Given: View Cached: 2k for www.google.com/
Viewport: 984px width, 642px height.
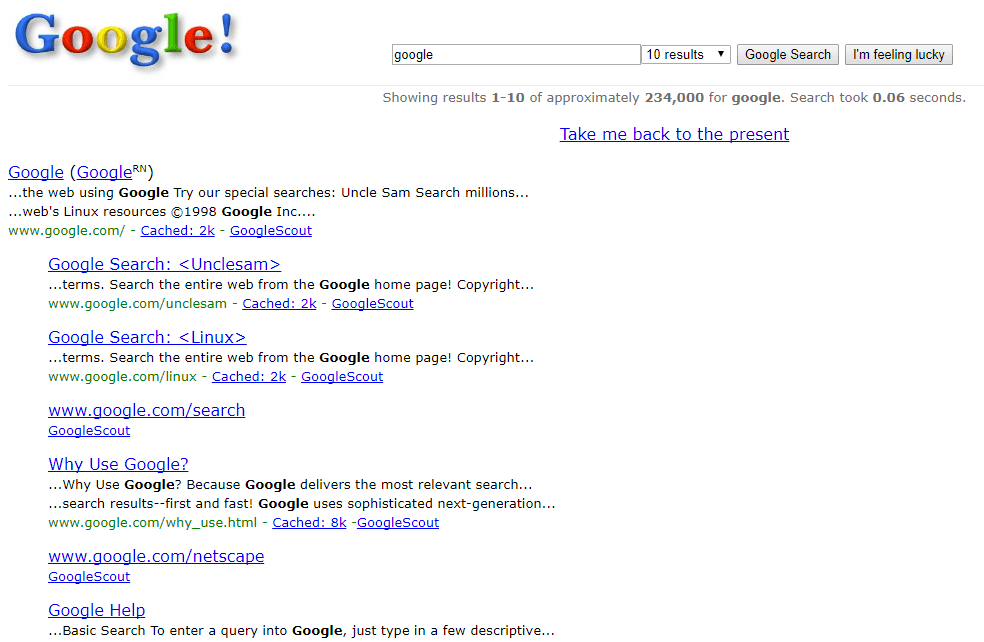Looking at the screenshot, I should coord(178,231).
